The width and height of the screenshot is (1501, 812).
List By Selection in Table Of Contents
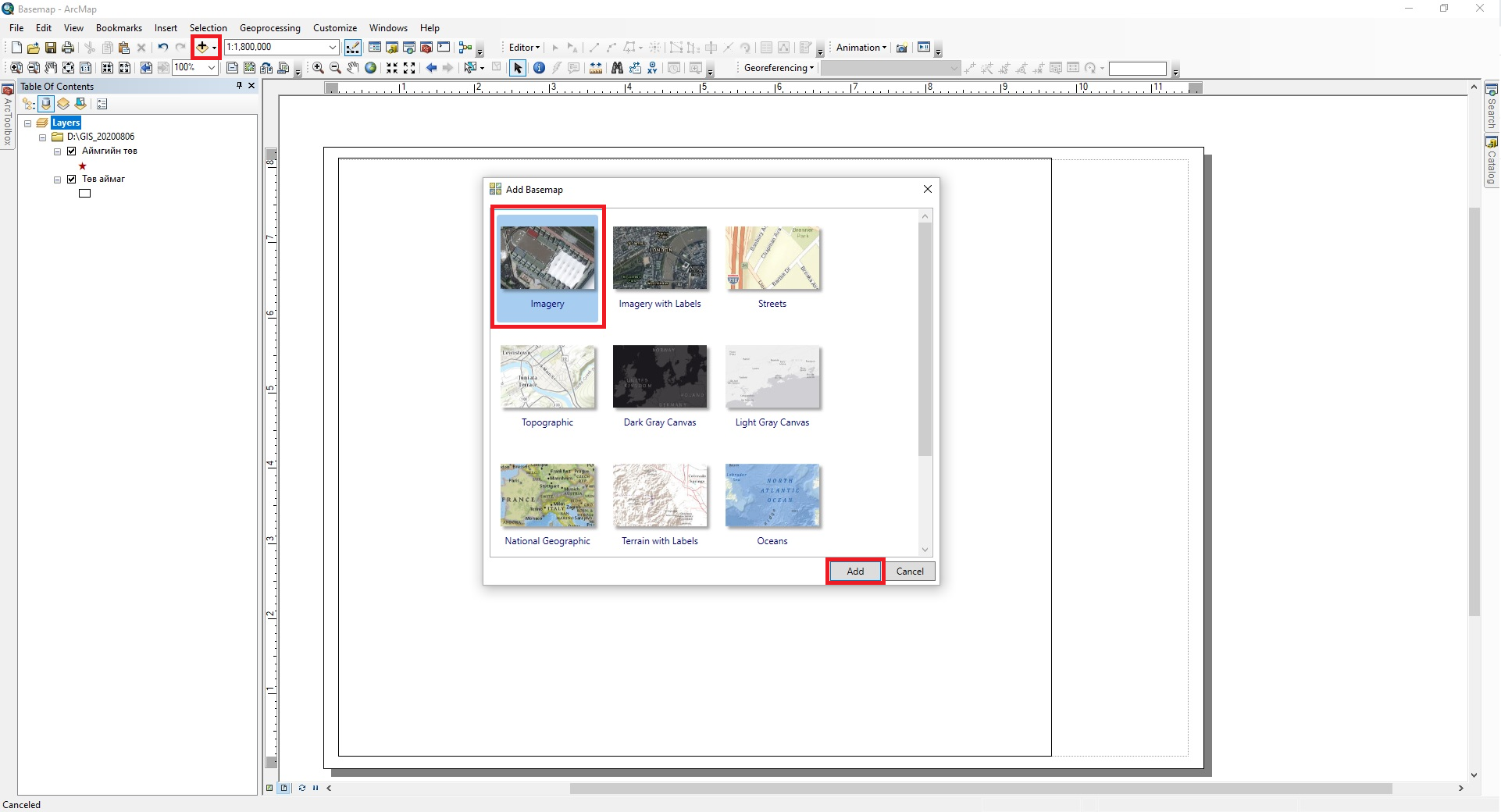80,104
